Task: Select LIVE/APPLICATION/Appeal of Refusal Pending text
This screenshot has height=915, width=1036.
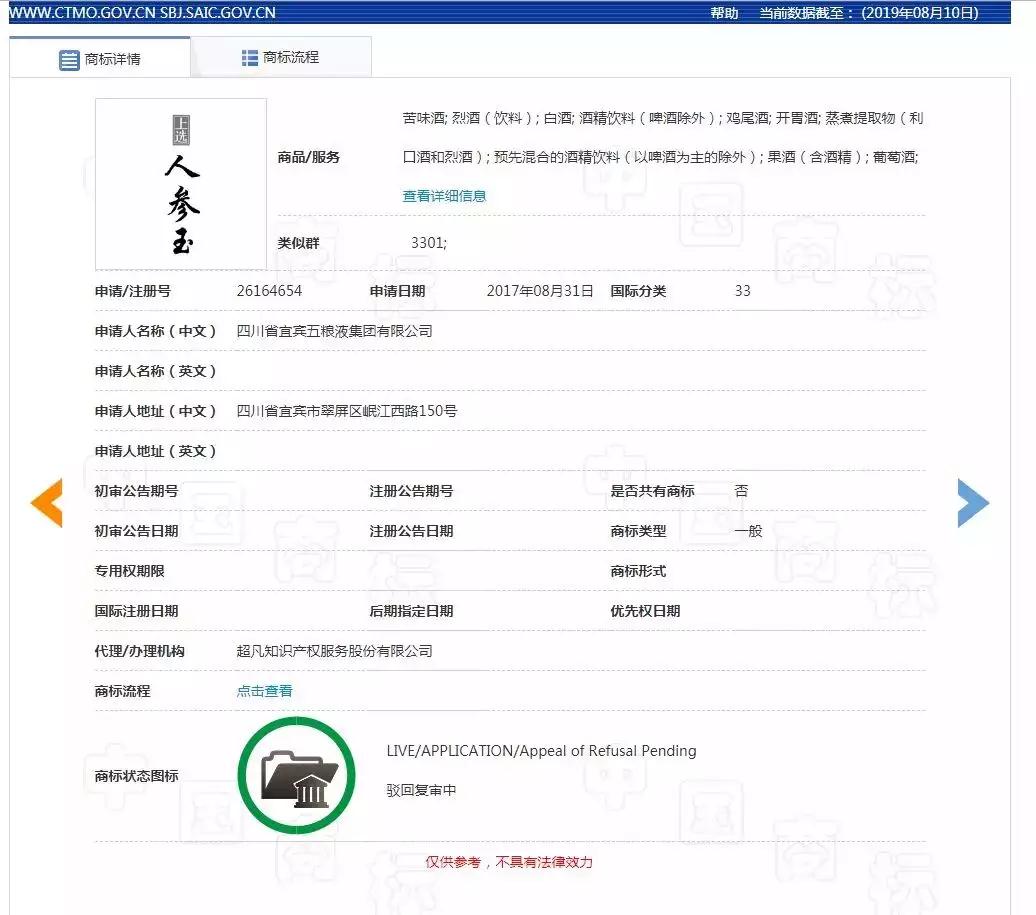Action: pos(542,751)
